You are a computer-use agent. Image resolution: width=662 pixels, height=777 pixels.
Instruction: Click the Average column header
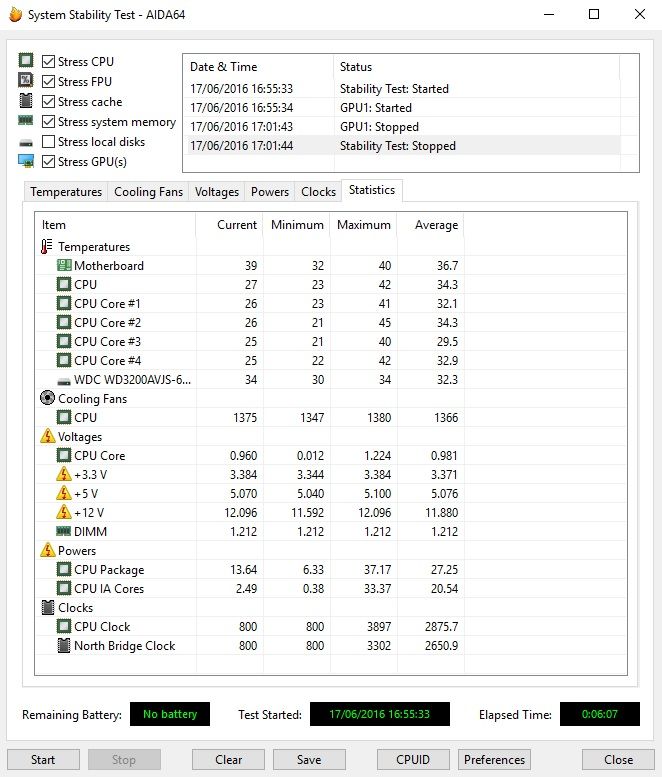click(x=436, y=225)
